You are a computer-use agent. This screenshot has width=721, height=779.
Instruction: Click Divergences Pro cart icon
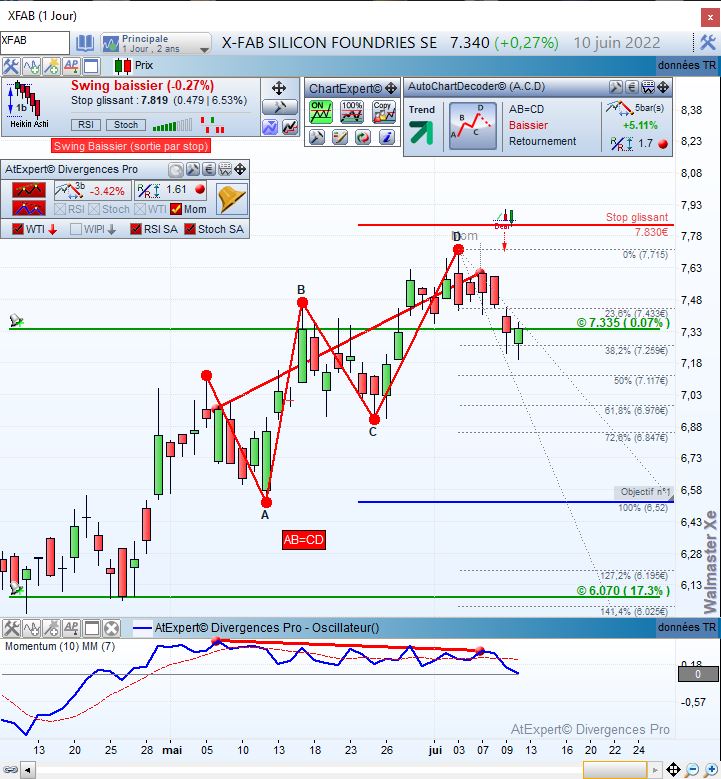(225, 170)
